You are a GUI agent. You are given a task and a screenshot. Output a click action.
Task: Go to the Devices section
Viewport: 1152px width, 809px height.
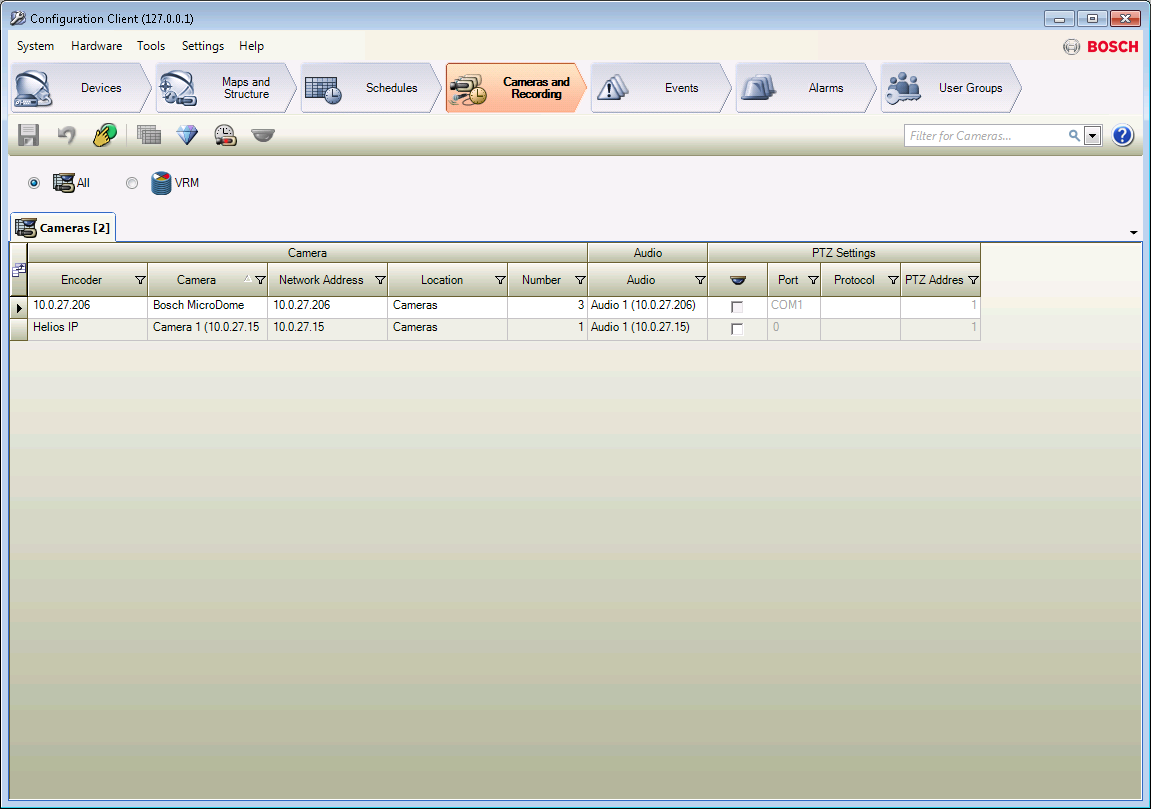(x=81, y=88)
